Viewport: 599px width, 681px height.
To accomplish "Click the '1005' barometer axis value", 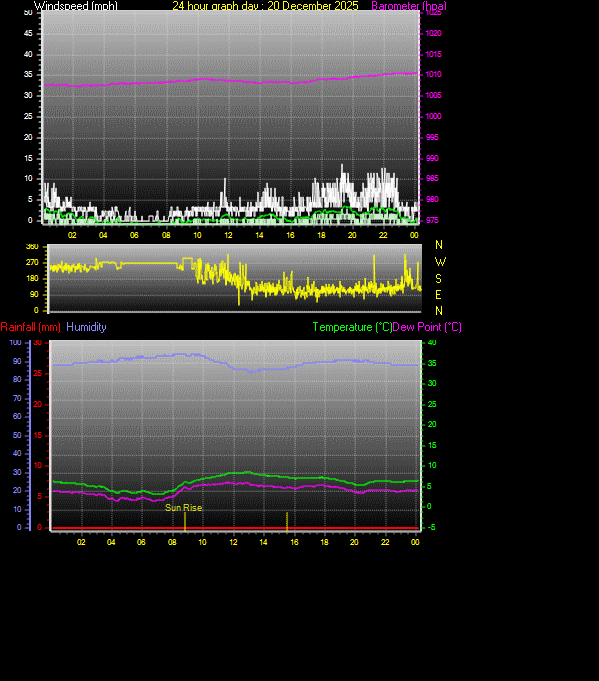I will (x=434, y=95).
